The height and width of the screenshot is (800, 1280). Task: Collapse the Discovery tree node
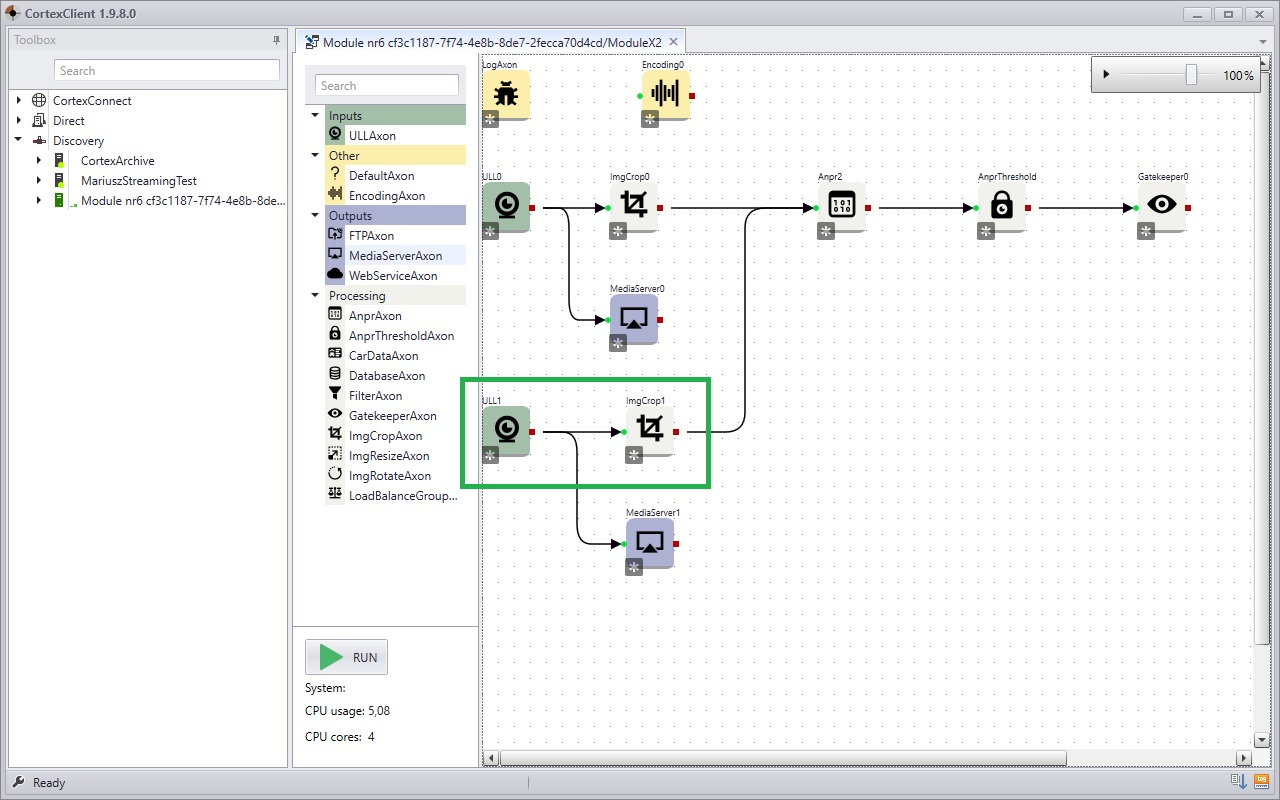tap(19, 140)
